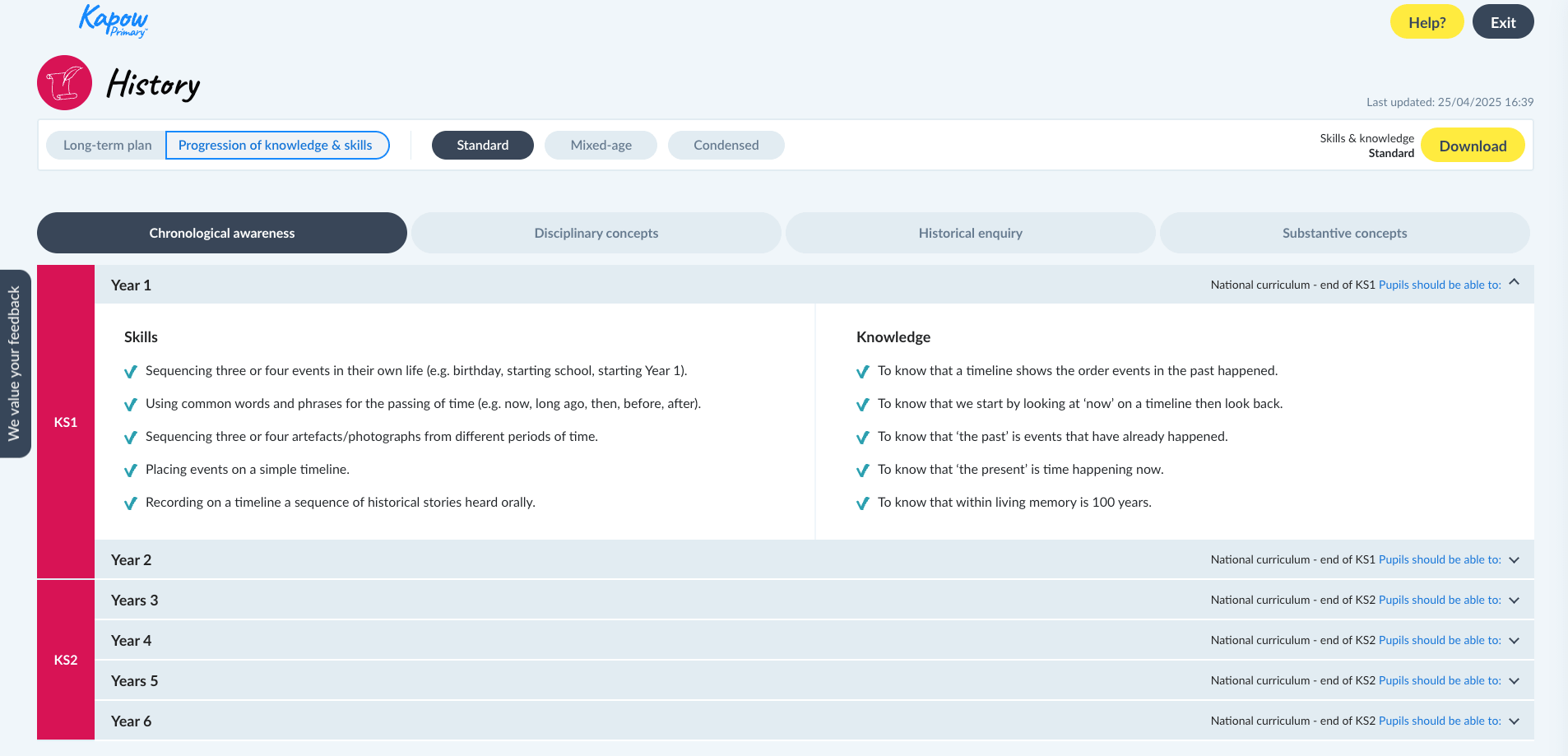Viewport: 1568px width, 756px height.
Task: Switch to the Long-term plan view
Action: (107, 146)
